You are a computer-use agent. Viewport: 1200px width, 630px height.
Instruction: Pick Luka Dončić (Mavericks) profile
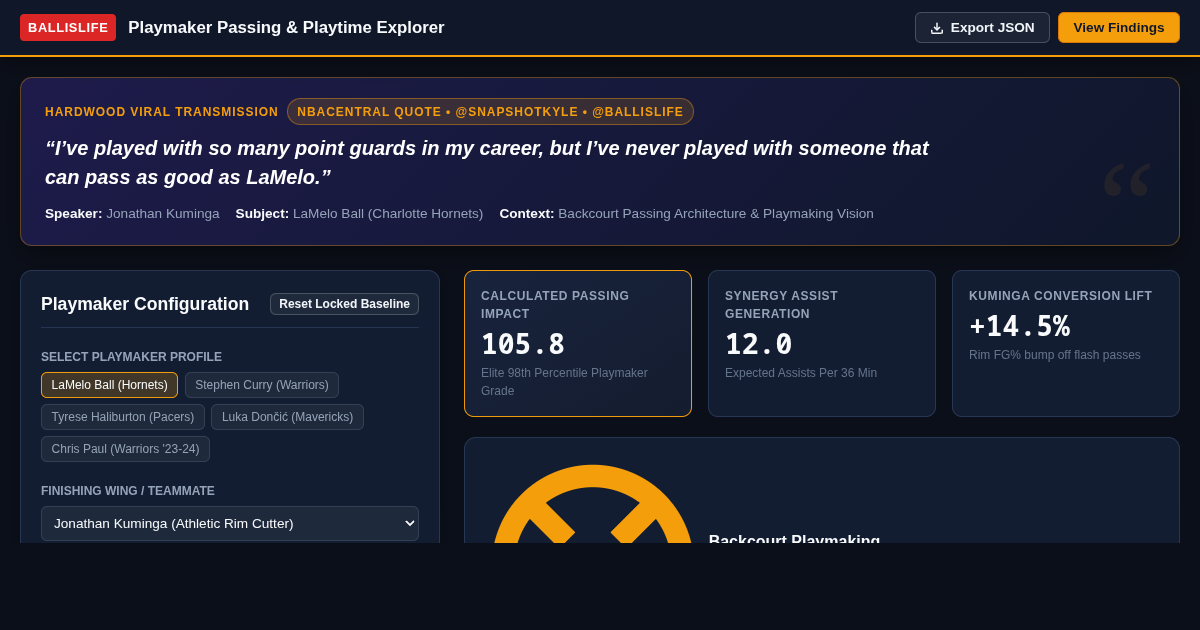point(288,417)
